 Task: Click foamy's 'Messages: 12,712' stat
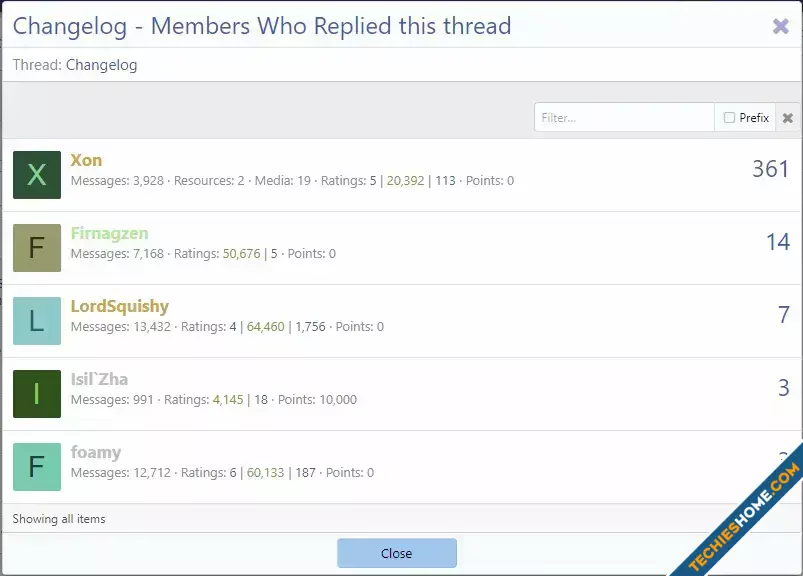click(x=121, y=473)
